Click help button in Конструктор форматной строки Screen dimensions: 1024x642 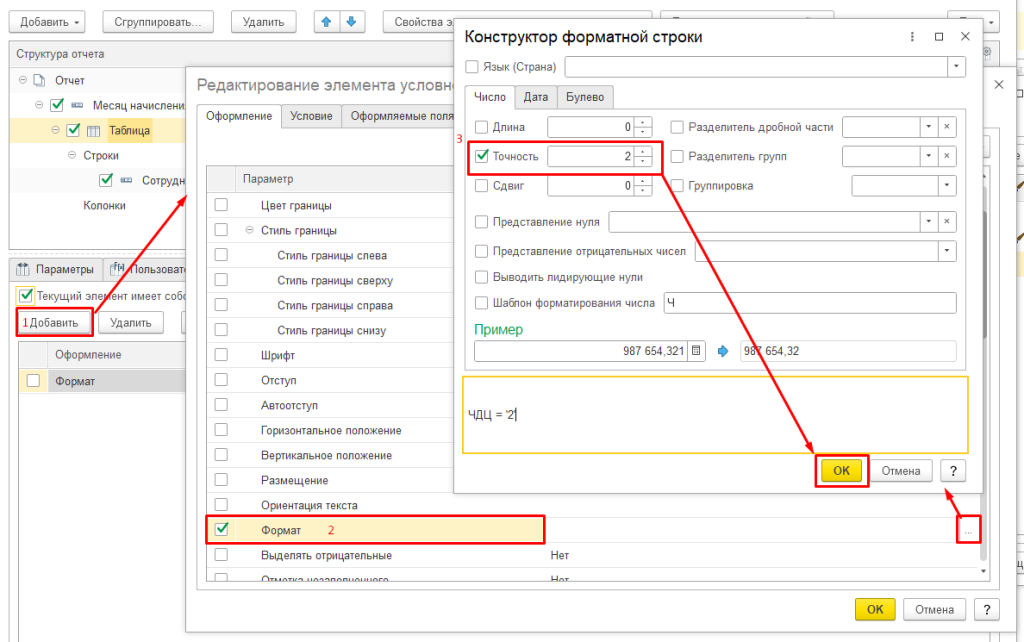coord(954,470)
